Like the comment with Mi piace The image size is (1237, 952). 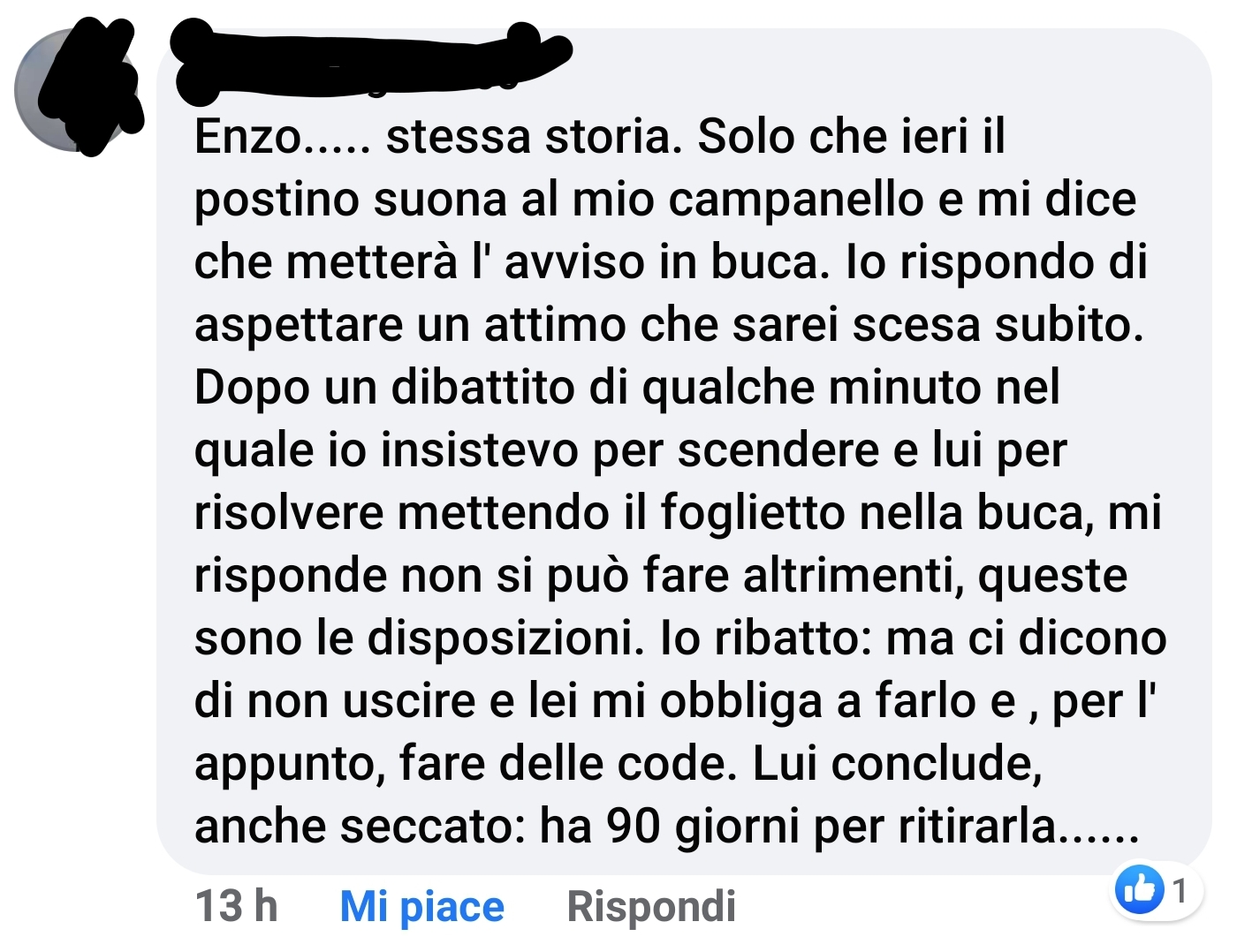coord(422,907)
